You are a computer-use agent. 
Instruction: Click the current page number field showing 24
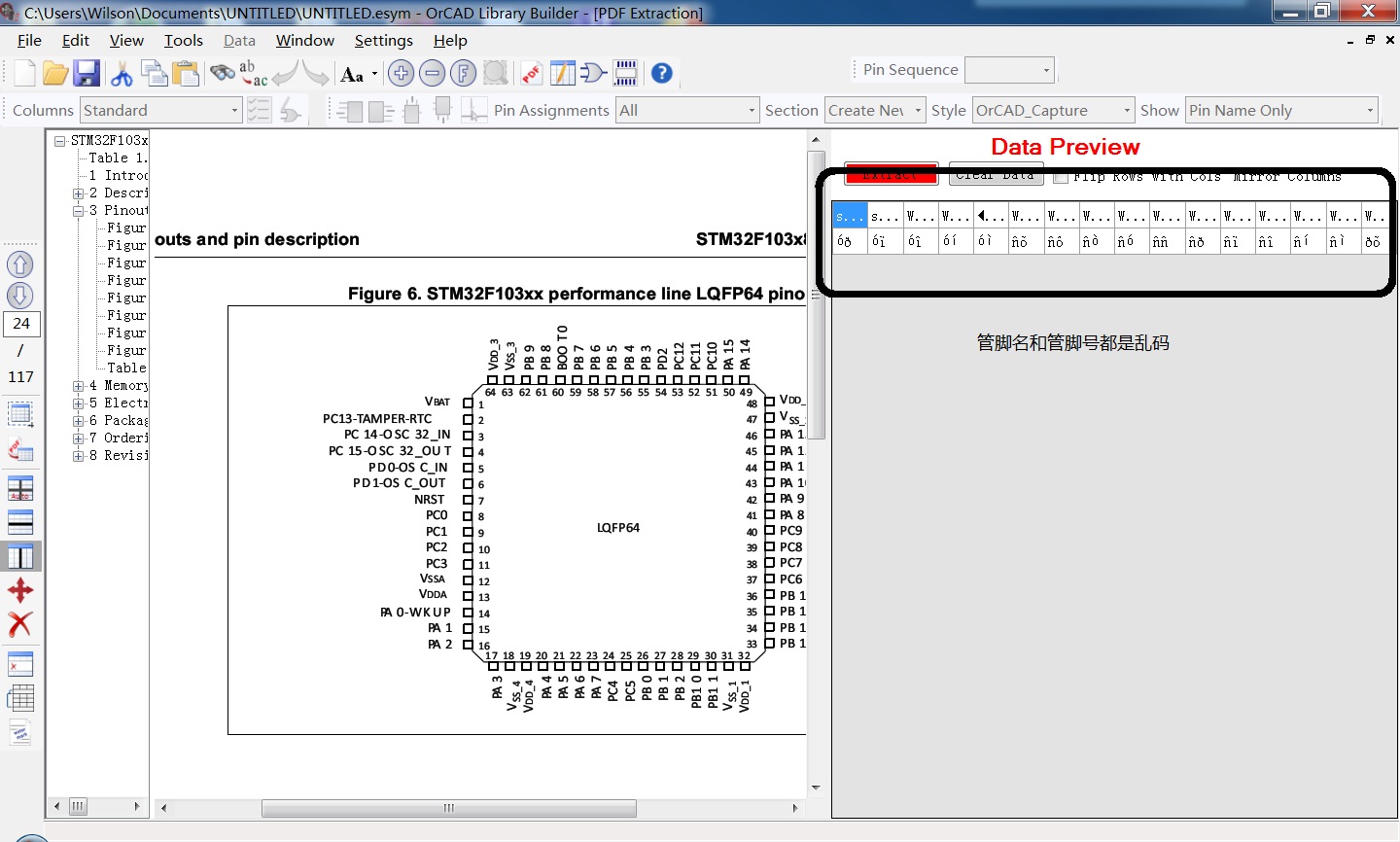point(21,323)
